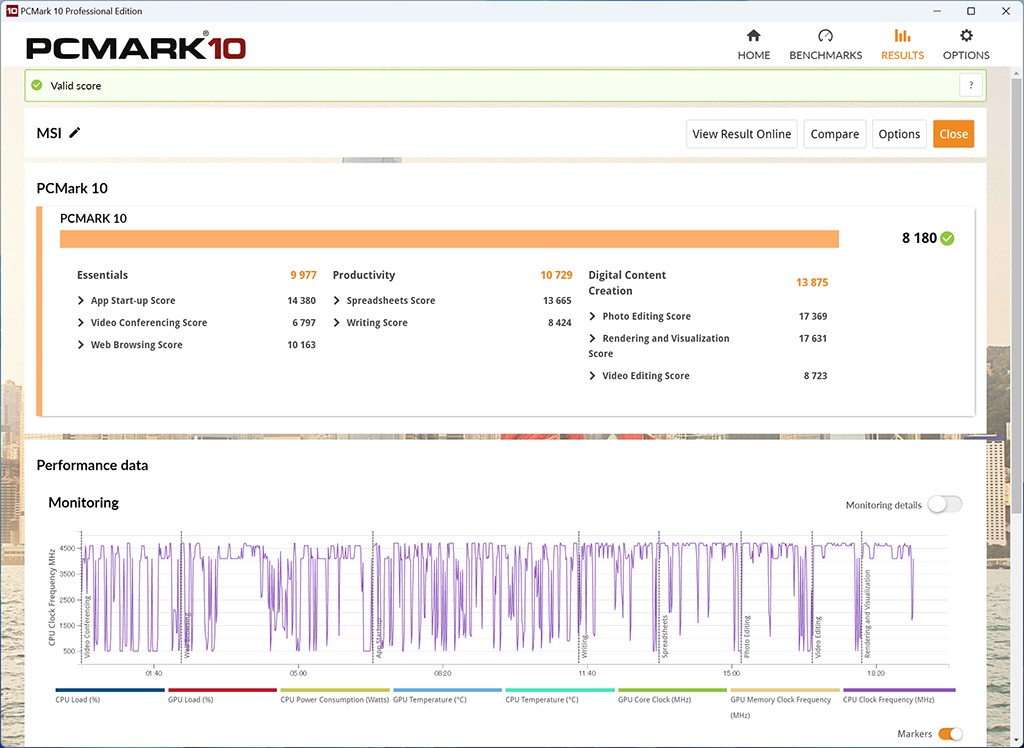1024x748 pixels.
Task: Open the Benchmarks gauge icon
Action: tap(825, 36)
